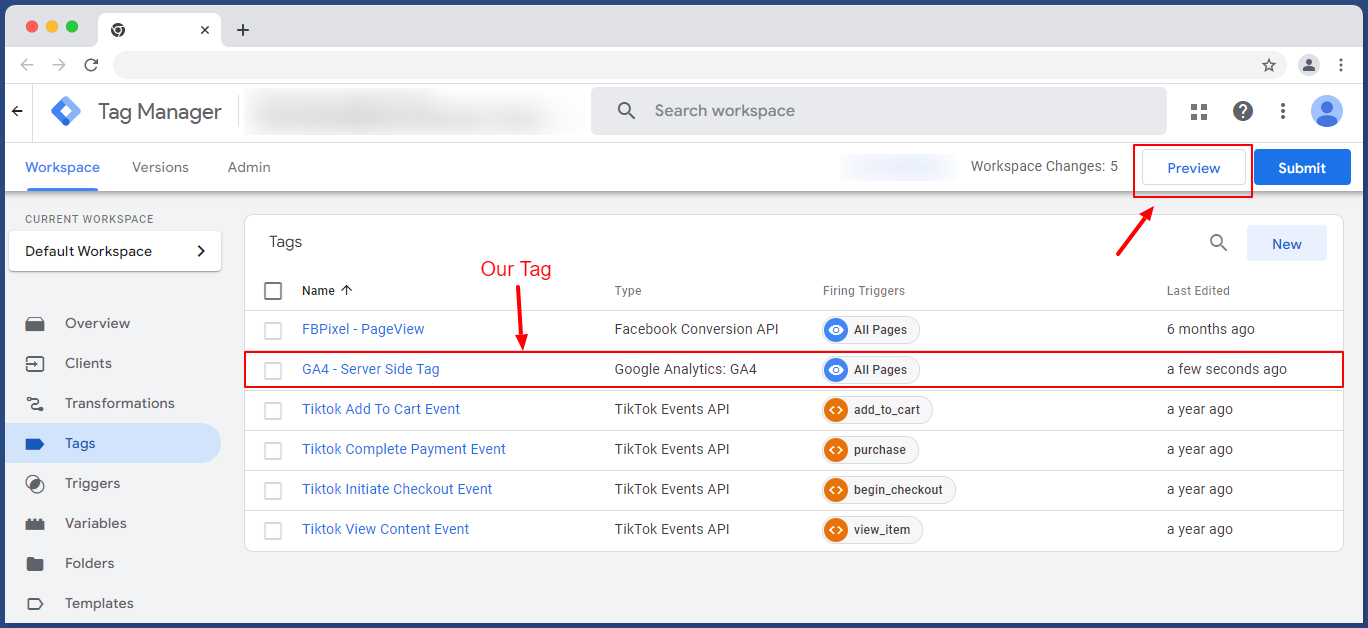Go back using the Tag Manager left arrow
1368x628 pixels.
pos(17,111)
